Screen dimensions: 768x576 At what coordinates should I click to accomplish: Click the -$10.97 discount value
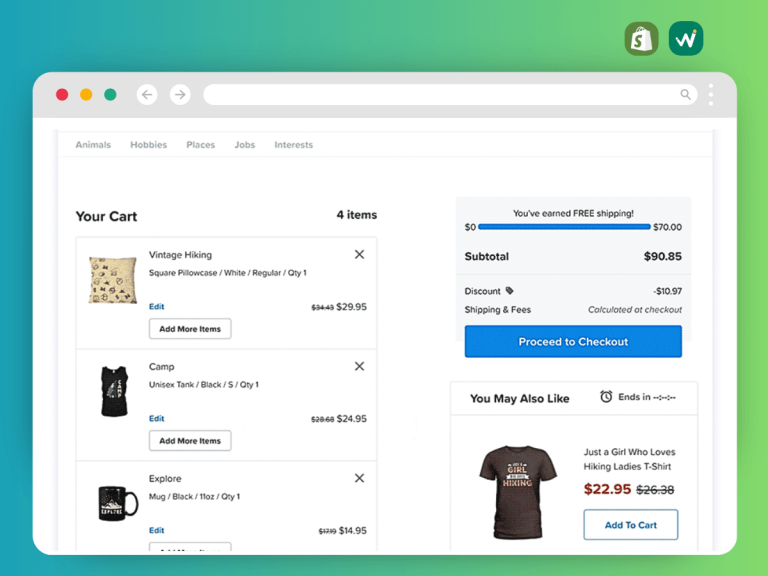pos(667,291)
